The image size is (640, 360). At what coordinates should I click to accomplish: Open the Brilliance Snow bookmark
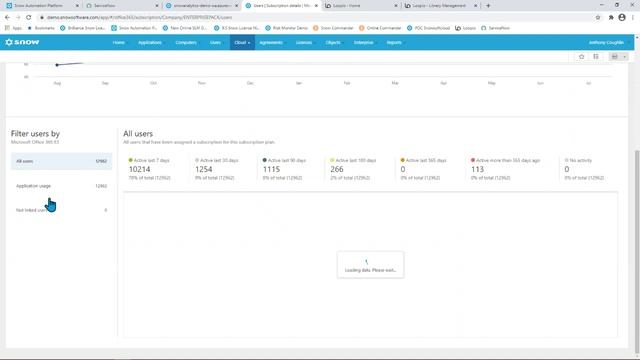(82, 28)
